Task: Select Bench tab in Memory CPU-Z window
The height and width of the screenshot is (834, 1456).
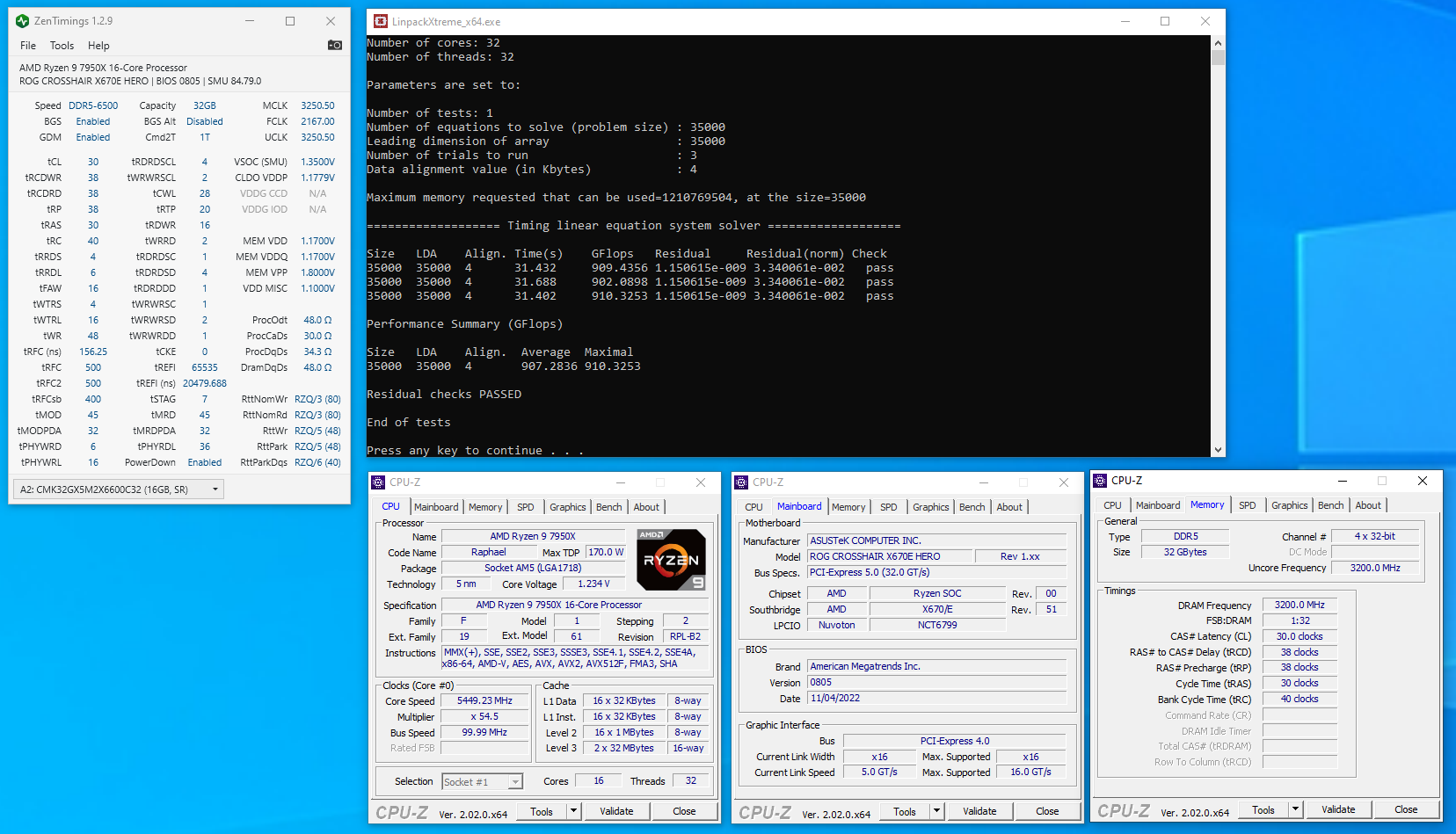Action: tap(1331, 505)
